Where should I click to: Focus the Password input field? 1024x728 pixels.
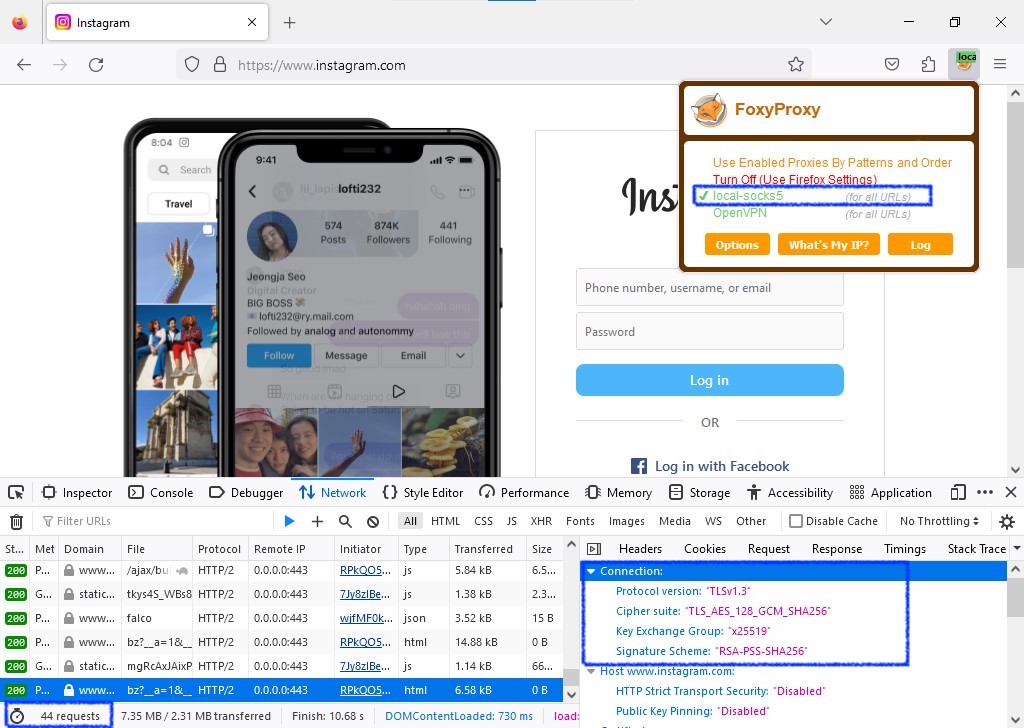pos(709,331)
